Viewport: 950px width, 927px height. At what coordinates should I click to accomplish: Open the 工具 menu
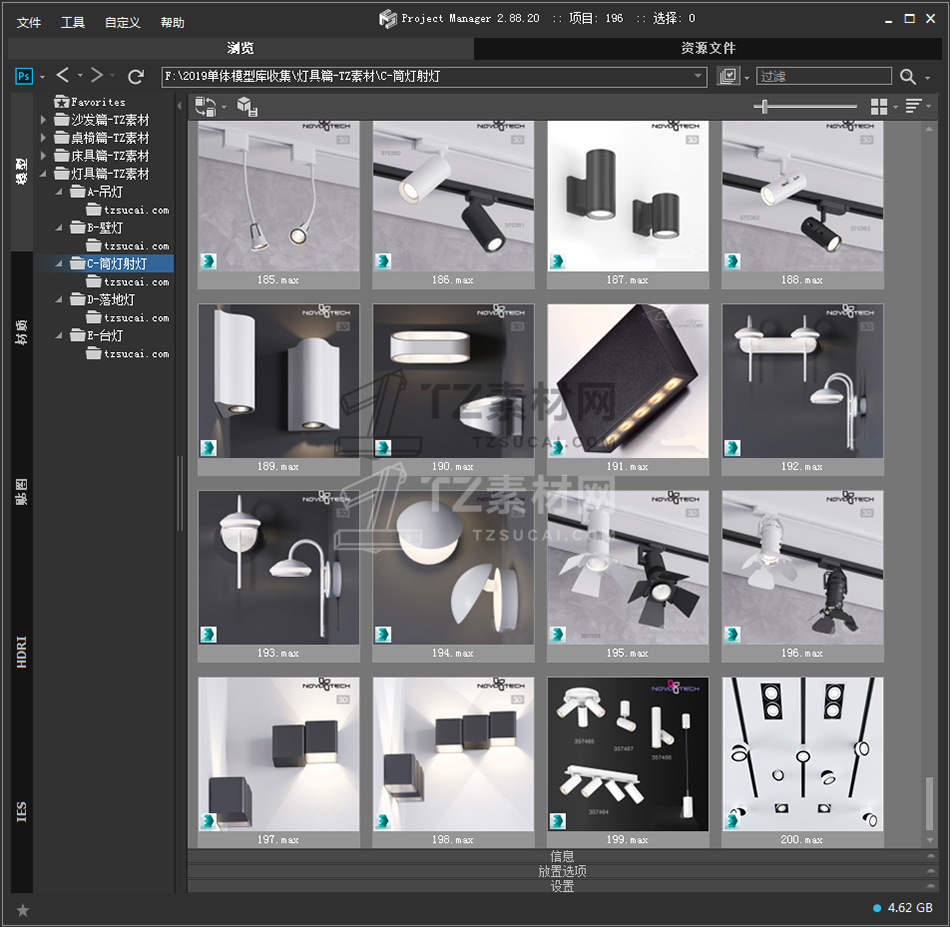73,22
